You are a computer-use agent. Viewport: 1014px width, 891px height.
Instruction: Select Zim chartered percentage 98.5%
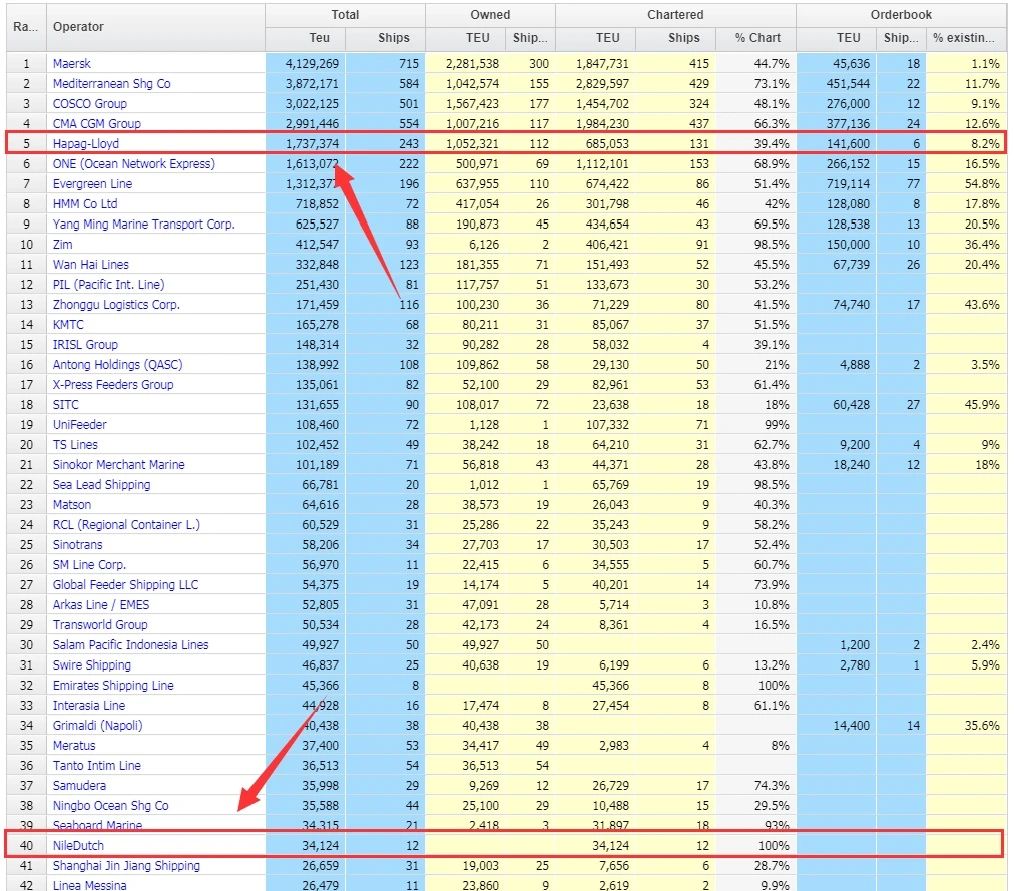[771, 244]
